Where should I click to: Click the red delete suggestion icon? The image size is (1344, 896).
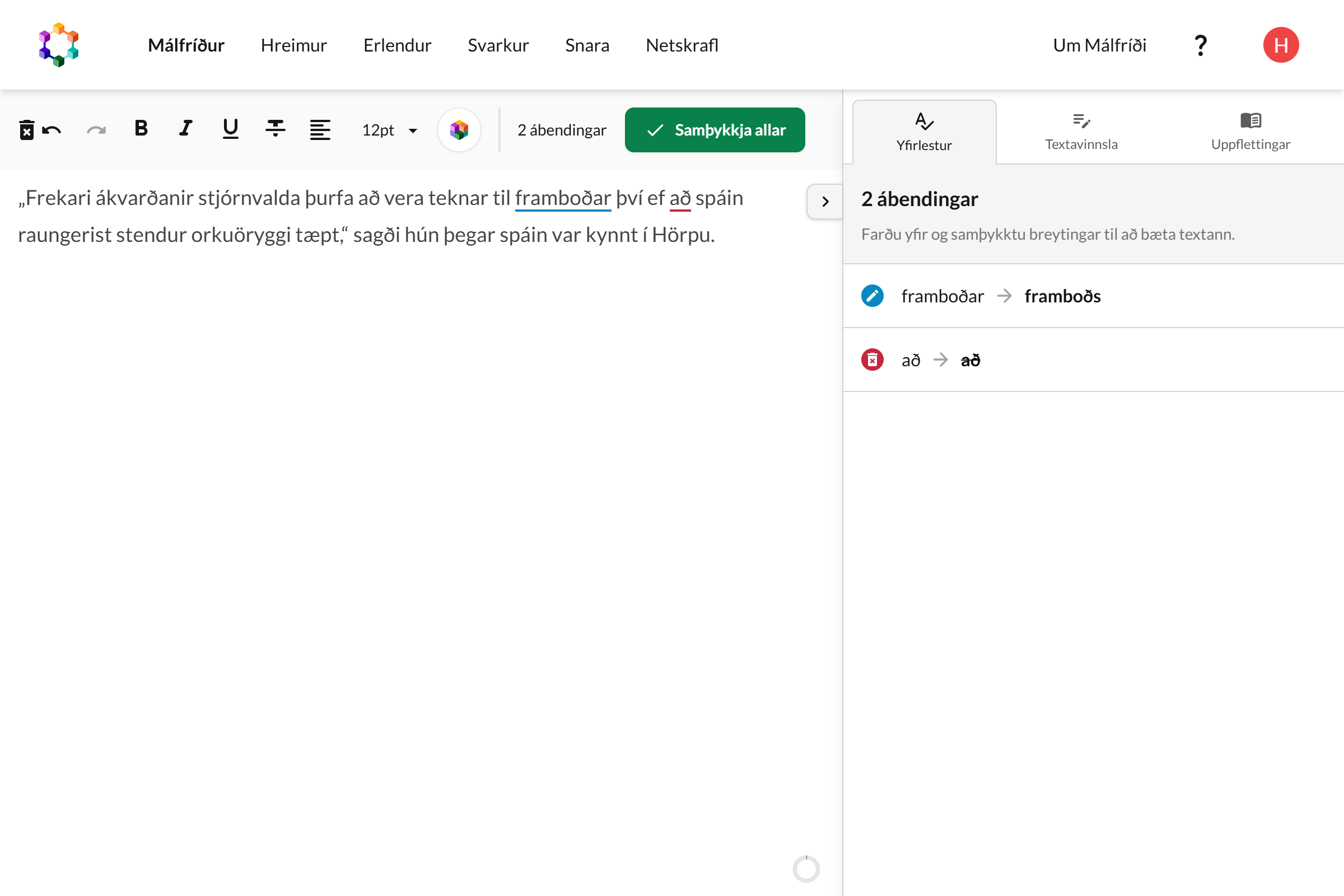coord(872,360)
